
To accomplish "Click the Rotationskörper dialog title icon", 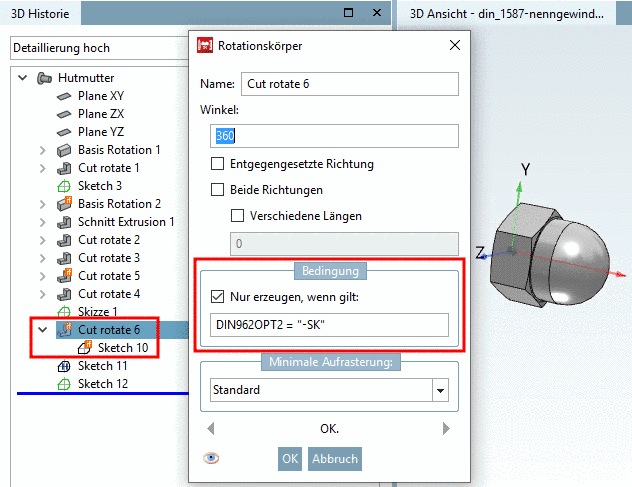I will pyautogui.click(x=205, y=46).
